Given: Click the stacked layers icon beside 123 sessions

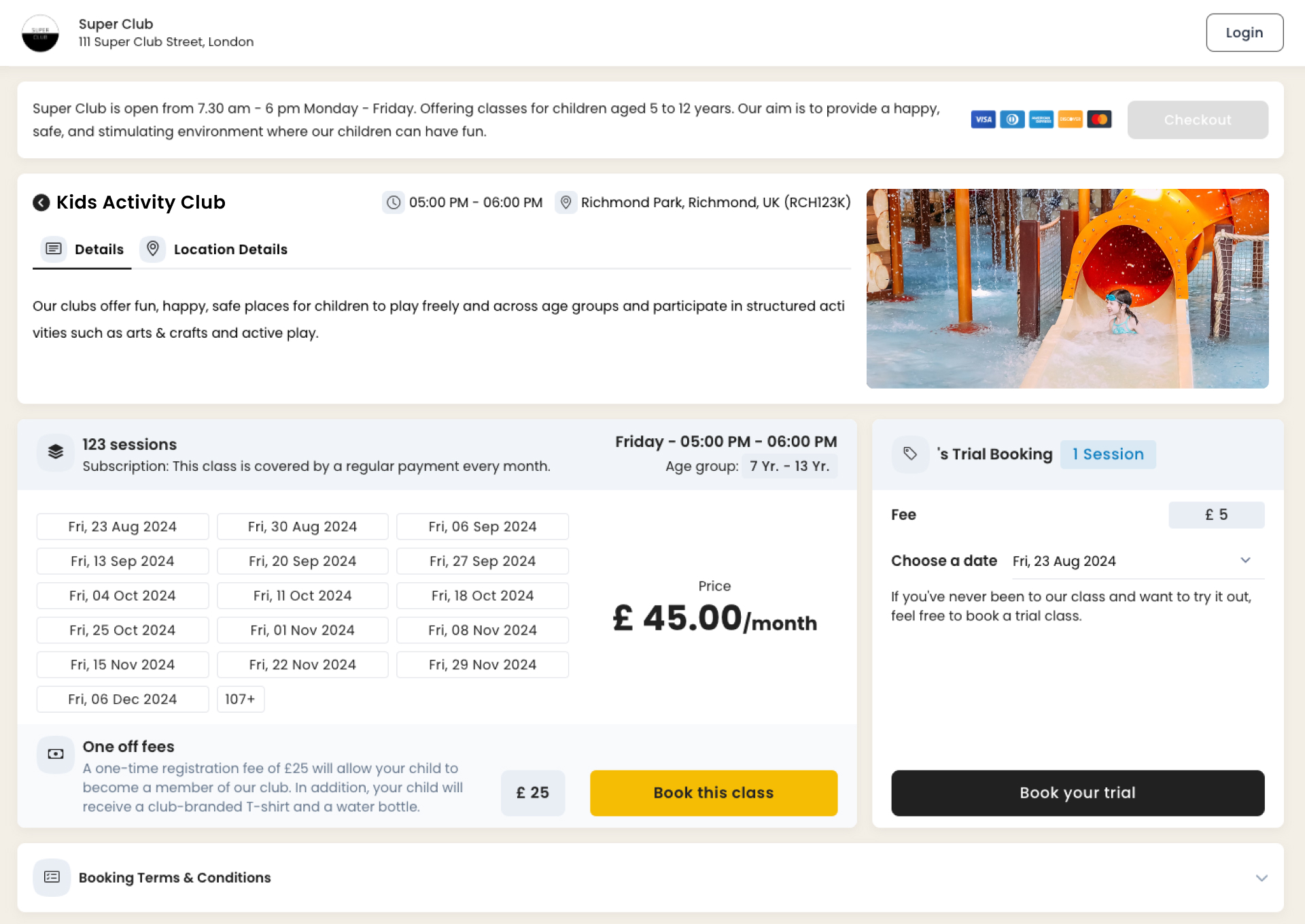Looking at the screenshot, I should tap(56, 452).
